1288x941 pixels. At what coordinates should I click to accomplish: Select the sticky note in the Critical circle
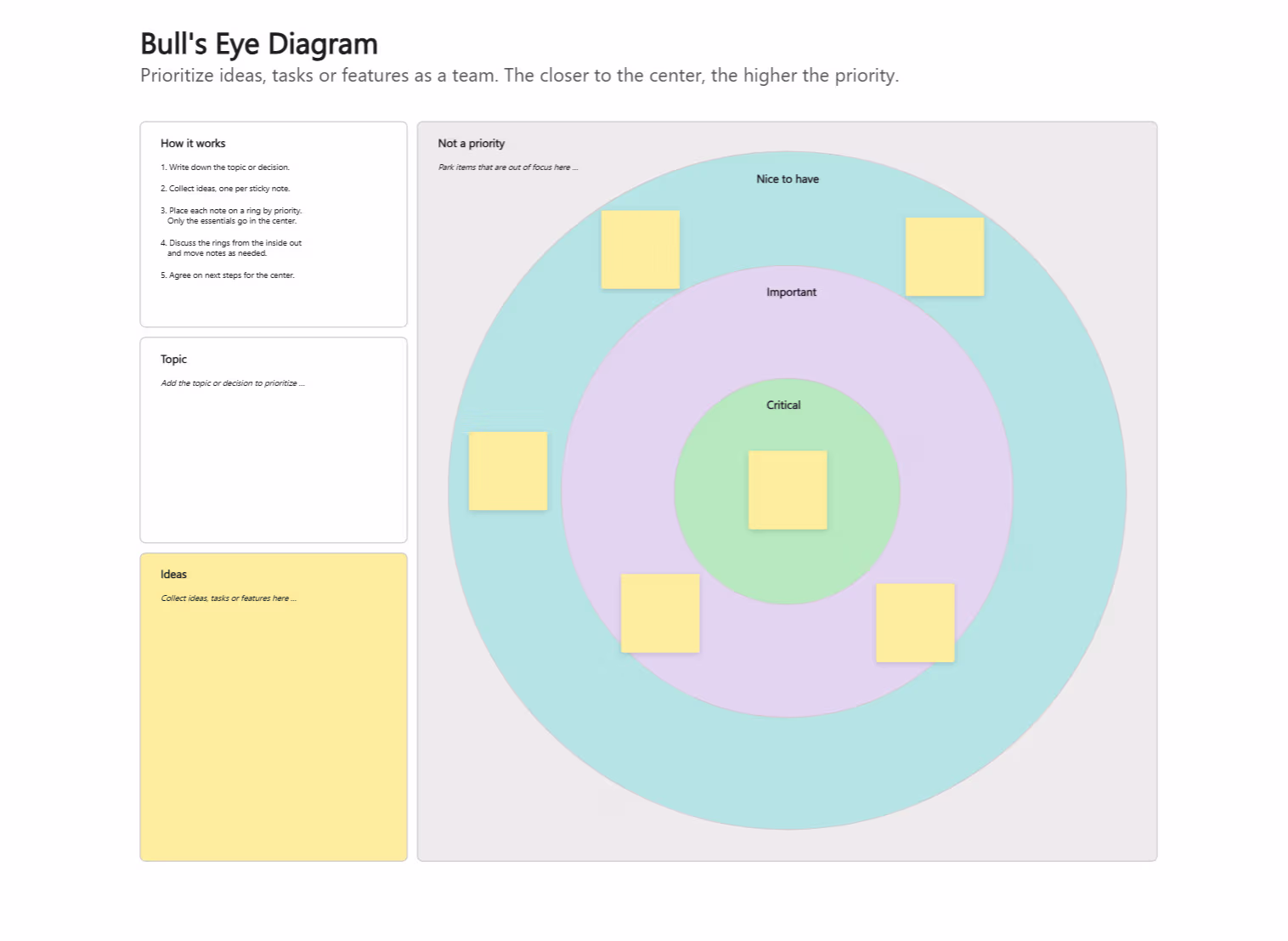click(788, 490)
